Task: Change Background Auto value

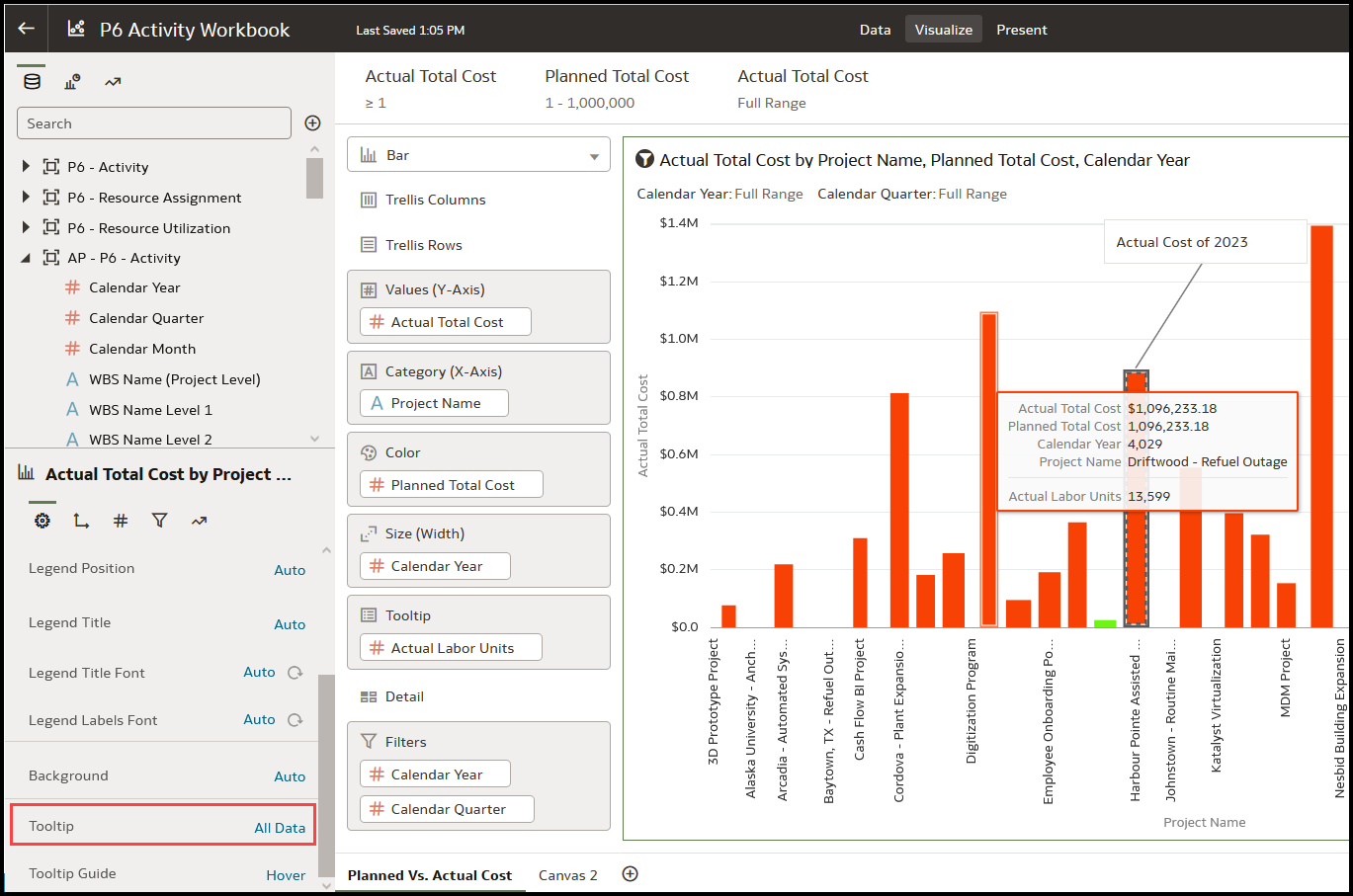Action: pos(290,776)
